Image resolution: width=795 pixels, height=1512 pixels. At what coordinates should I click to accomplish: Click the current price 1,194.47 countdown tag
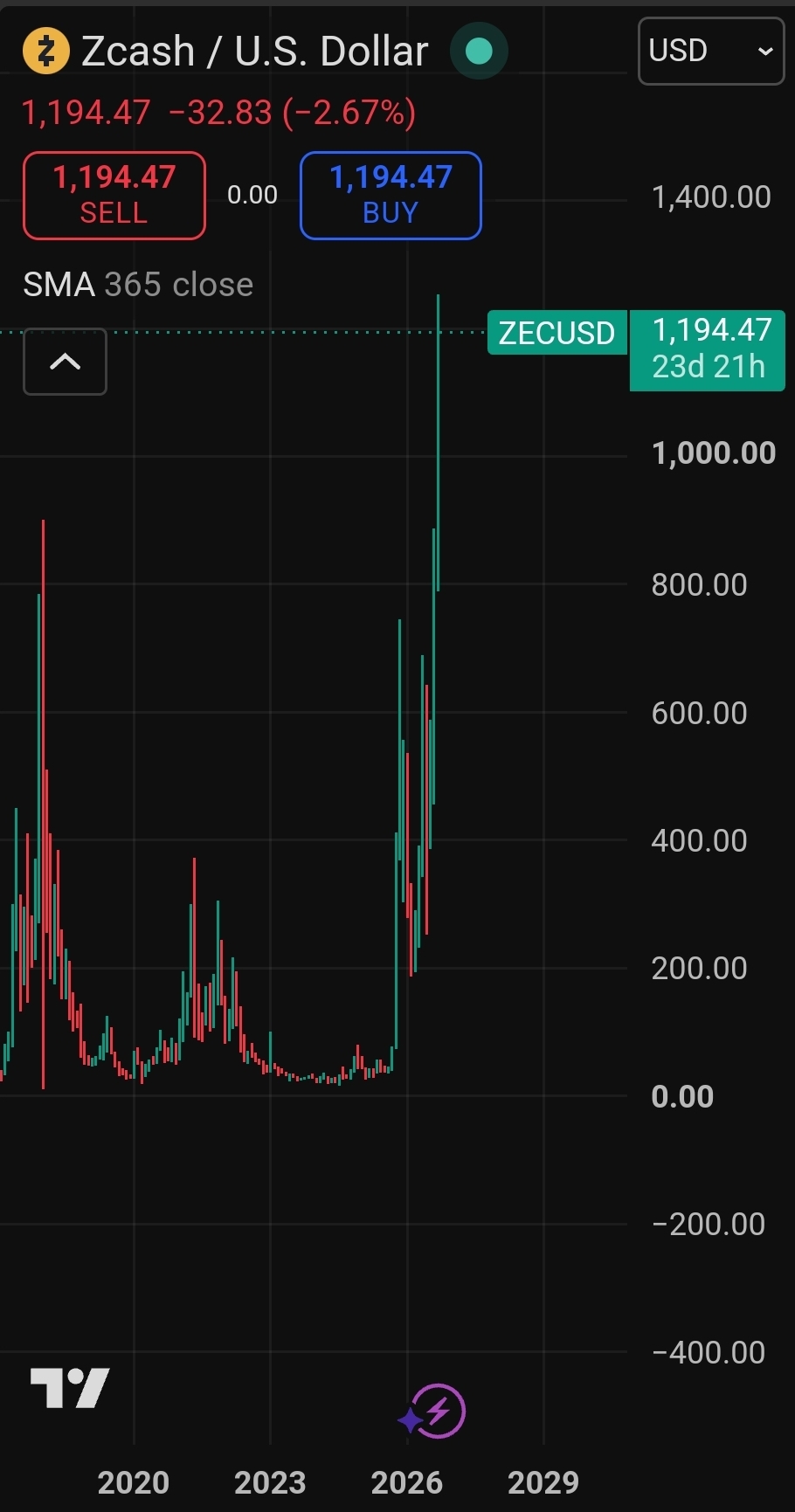point(708,349)
